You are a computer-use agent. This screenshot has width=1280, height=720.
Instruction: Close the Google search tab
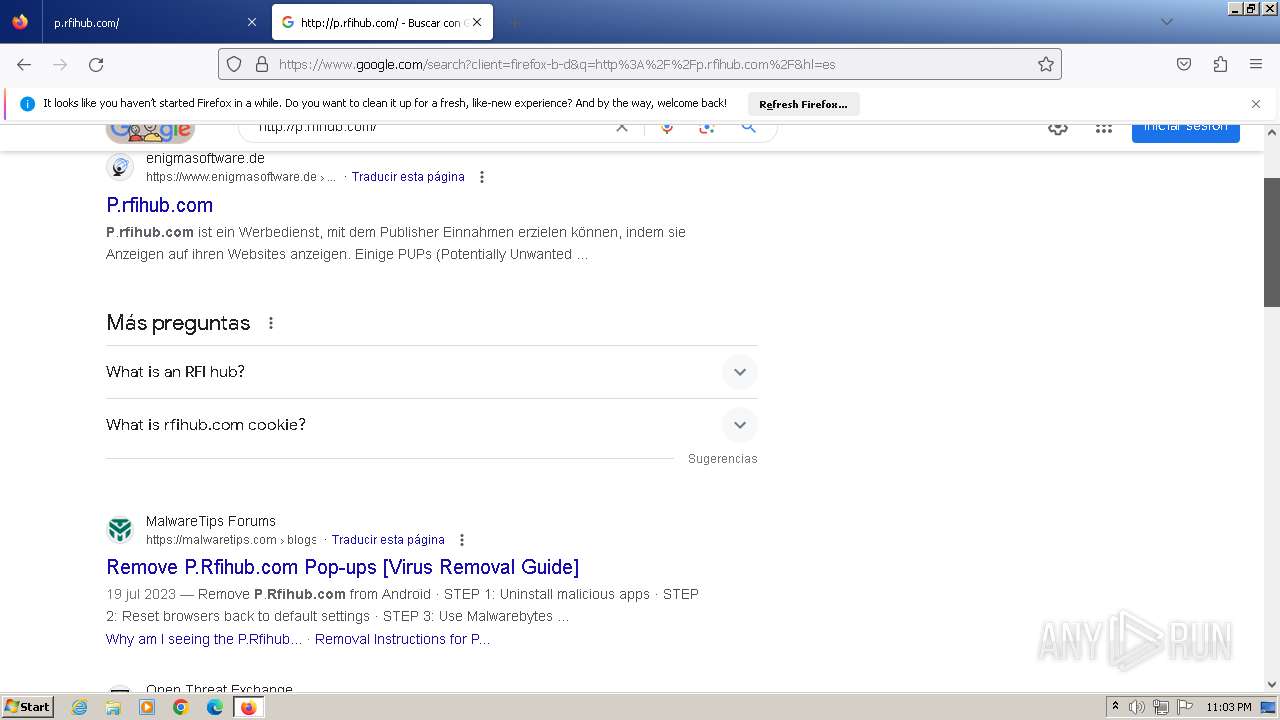click(x=477, y=22)
